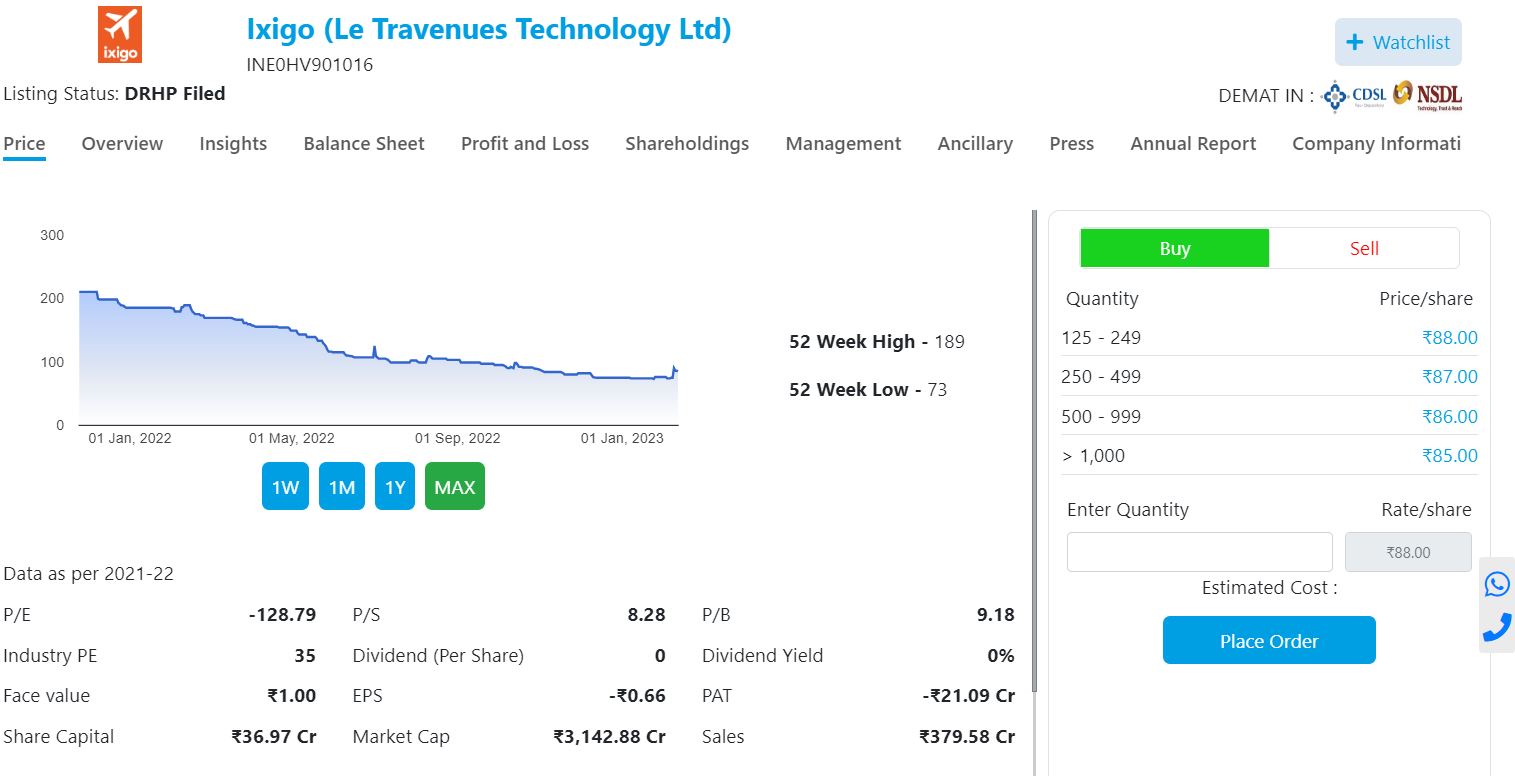Click the P/S value 8.28
Image resolution: width=1515 pixels, height=776 pixels.
click(x=646, y=615)
